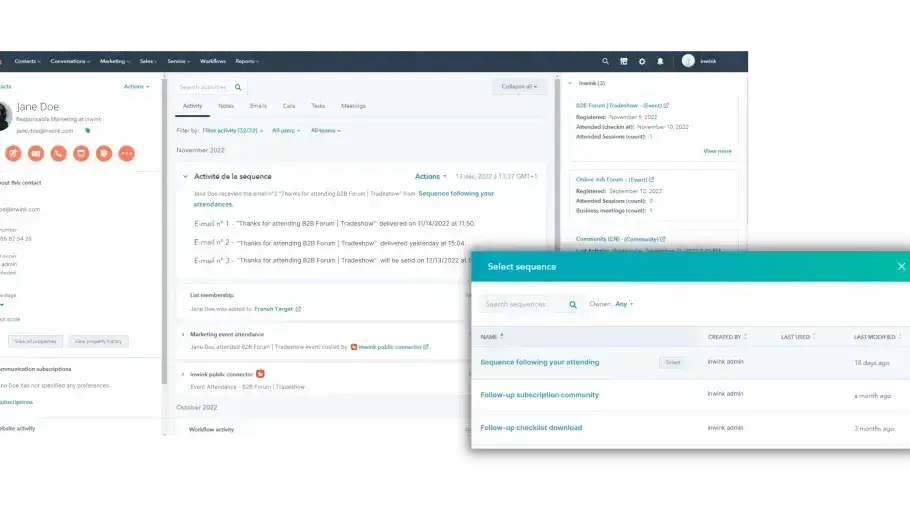Switch to the Emails tab
The width and height of the screenshot is (910, 512).
258,106
